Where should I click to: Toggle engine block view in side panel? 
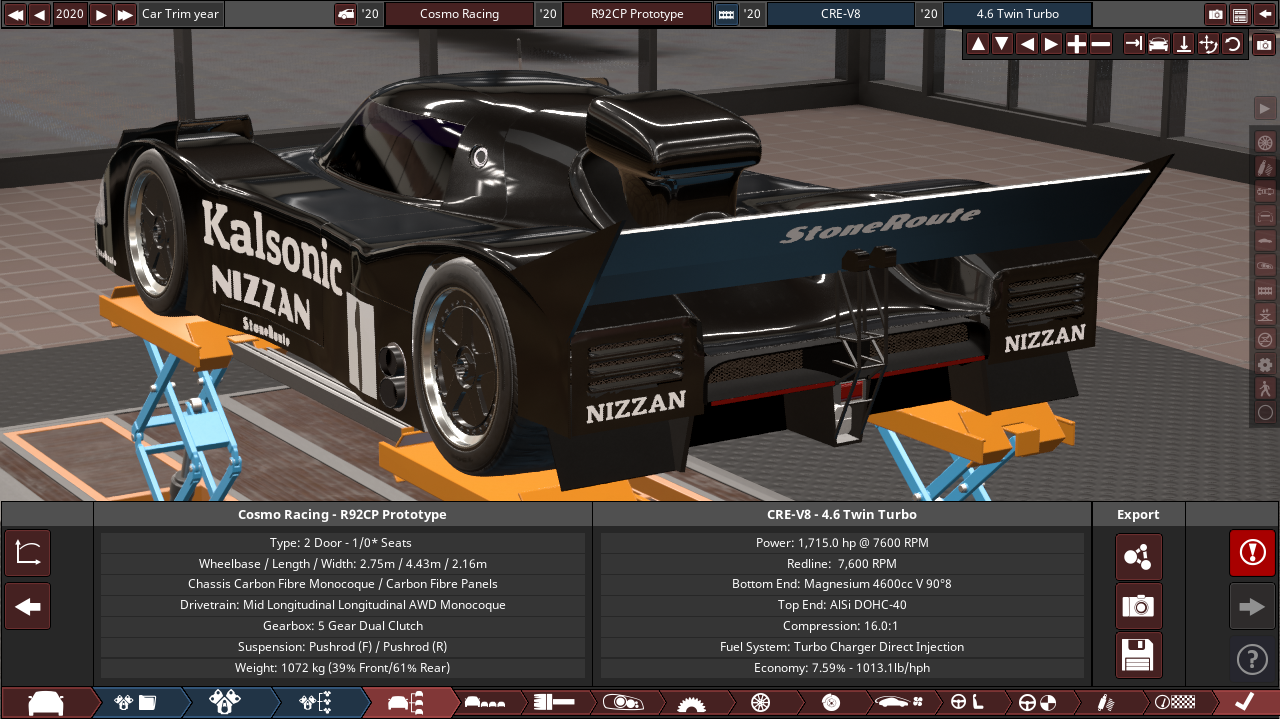[x=1265, y=290]
